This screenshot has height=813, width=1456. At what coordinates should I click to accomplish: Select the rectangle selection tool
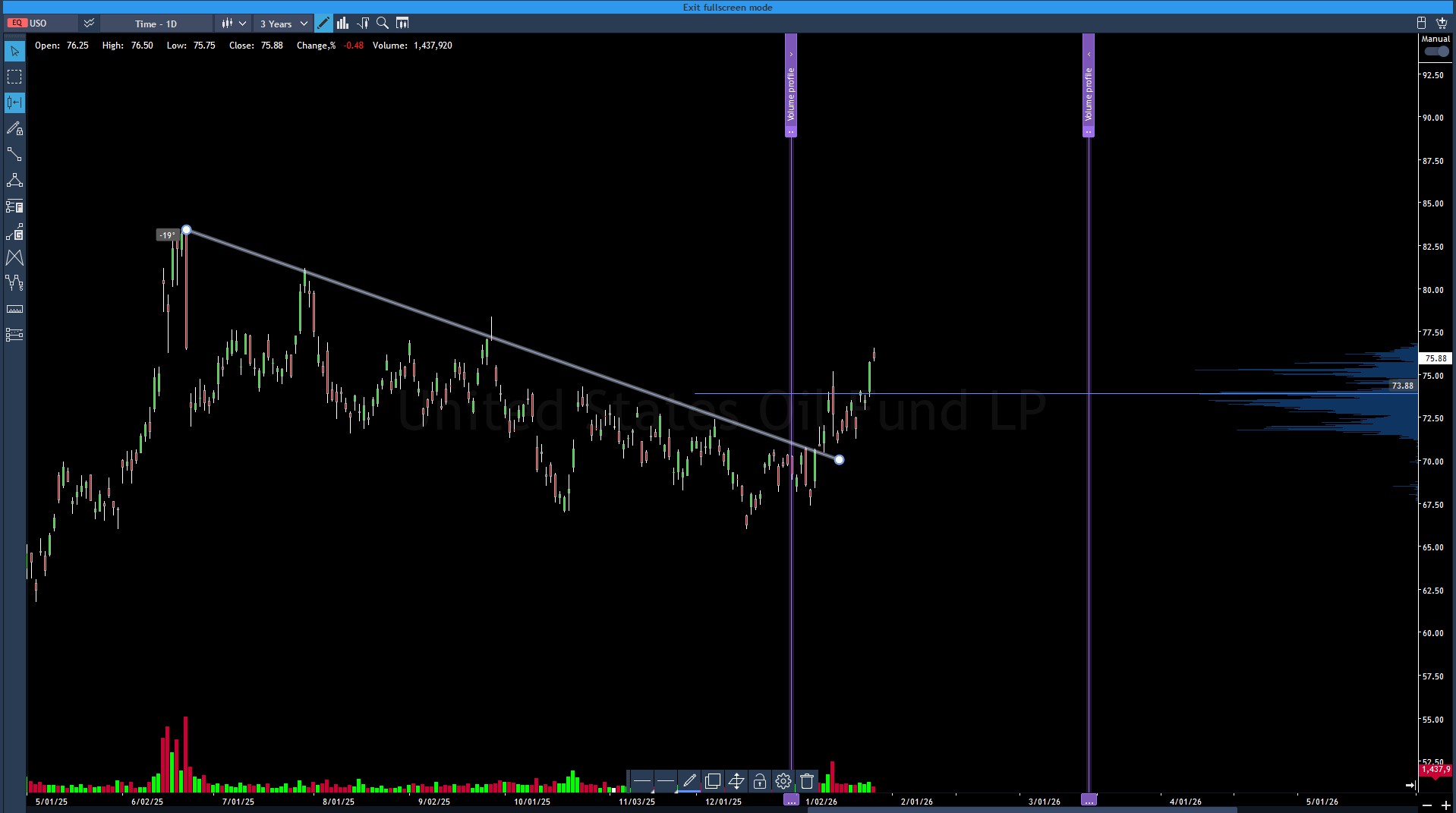14,77
